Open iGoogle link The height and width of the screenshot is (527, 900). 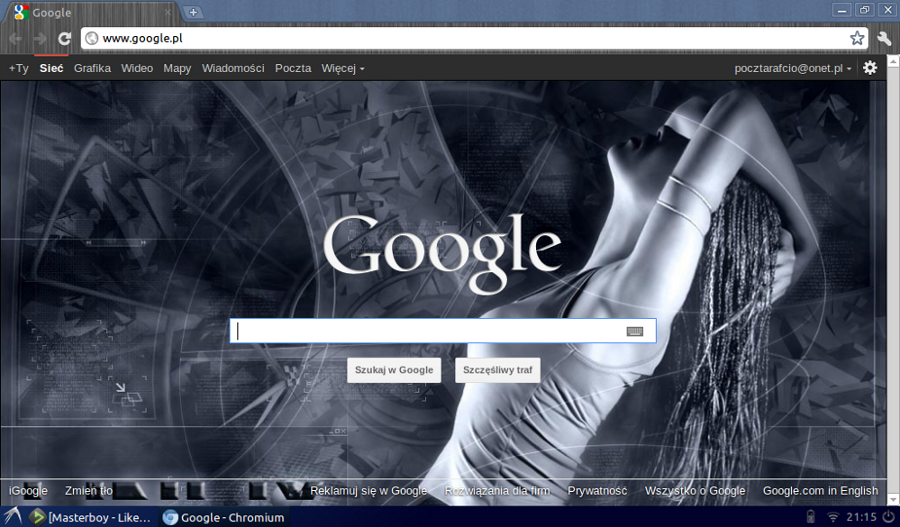(x=28, y=491)
